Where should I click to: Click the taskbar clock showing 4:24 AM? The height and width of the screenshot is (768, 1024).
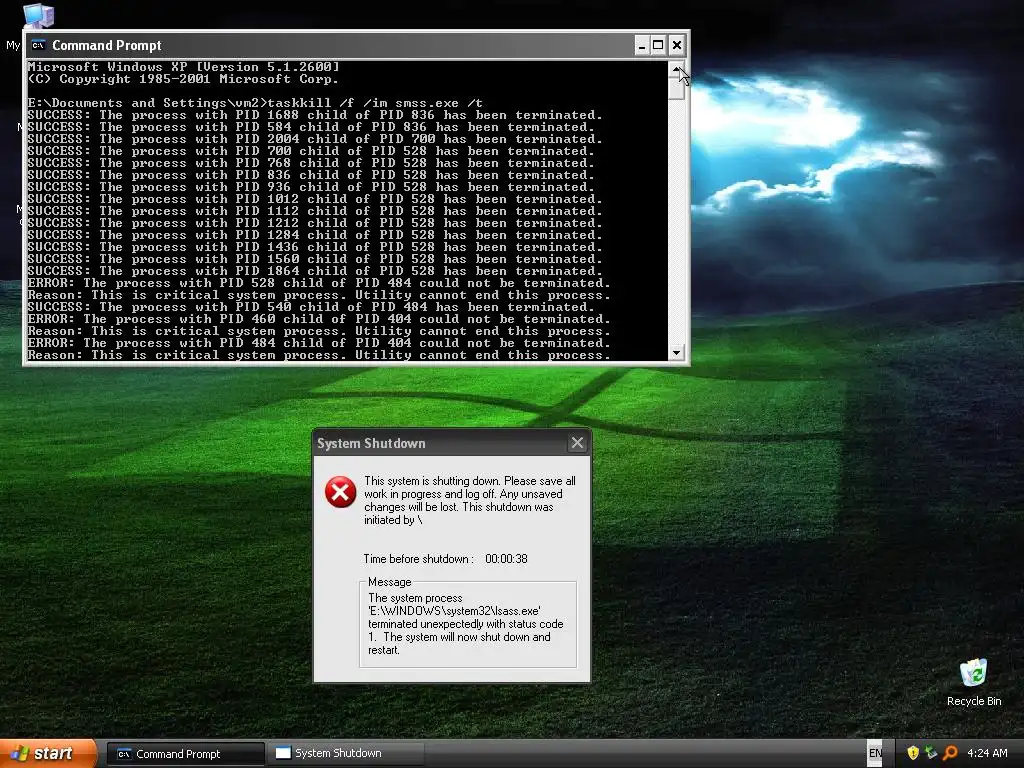point(987,753)
